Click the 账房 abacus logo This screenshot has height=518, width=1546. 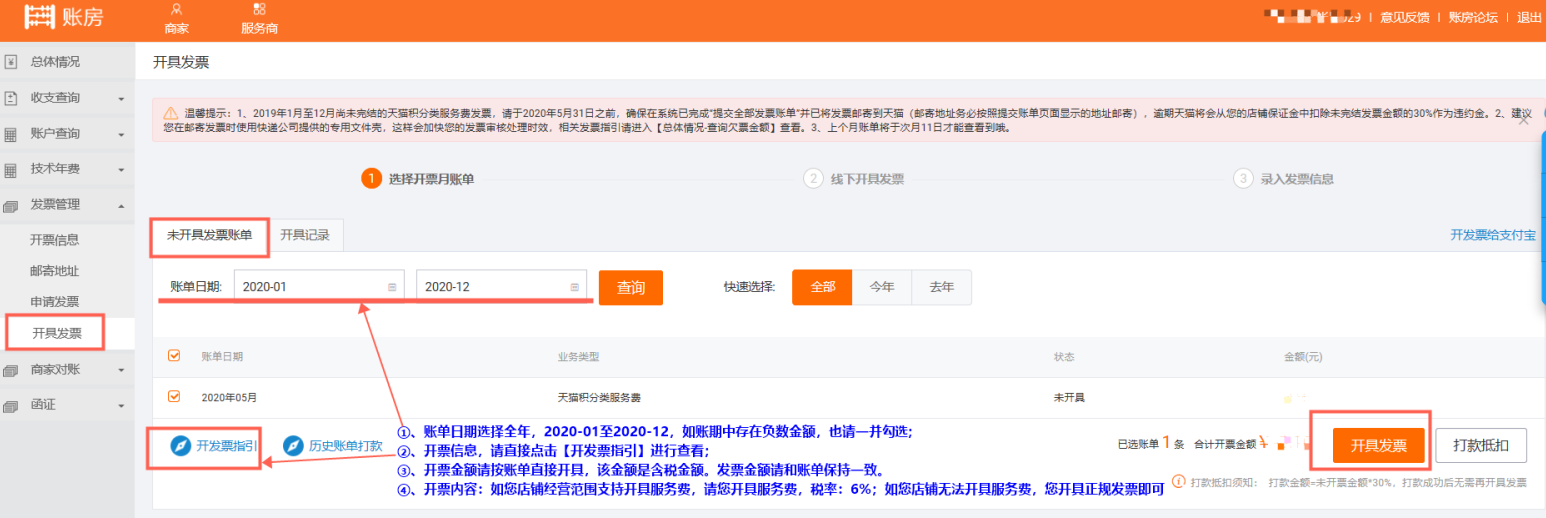point(38,17)
